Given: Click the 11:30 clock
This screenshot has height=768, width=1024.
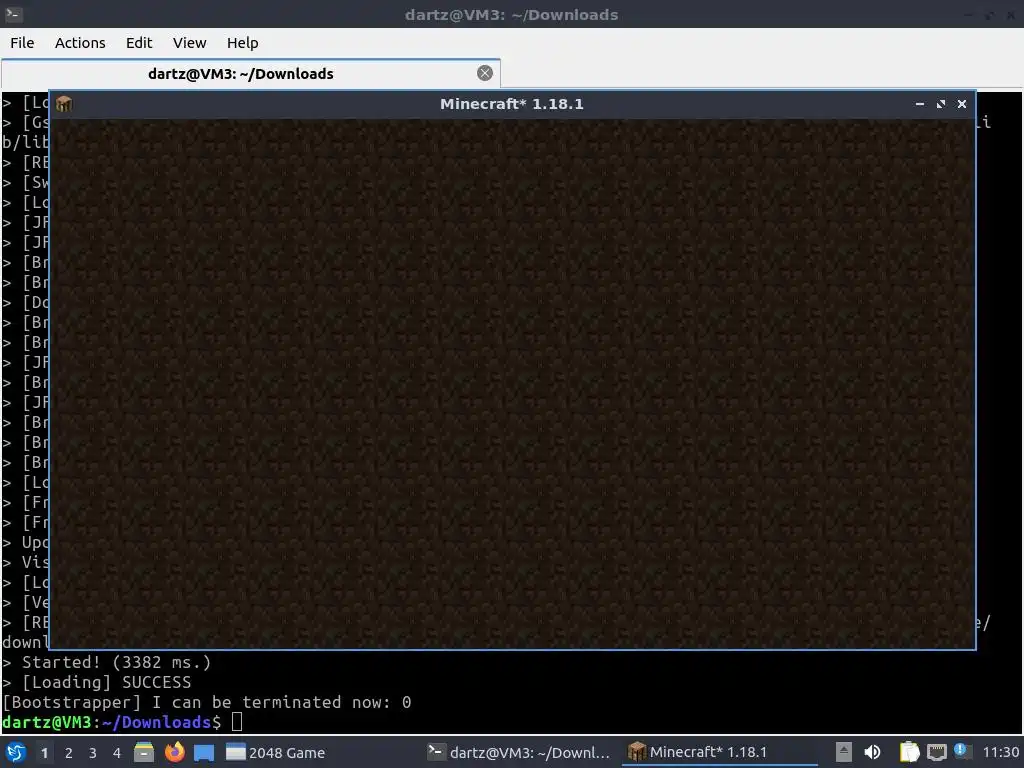Looking at the screenshot, I should (x=1000, y=752).
